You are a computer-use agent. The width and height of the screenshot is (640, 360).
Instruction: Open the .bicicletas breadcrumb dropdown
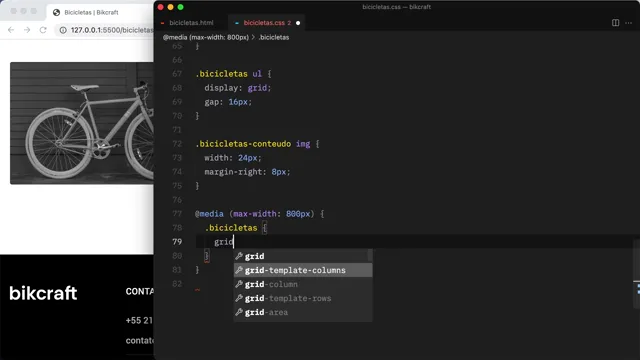tap(273, 37)
